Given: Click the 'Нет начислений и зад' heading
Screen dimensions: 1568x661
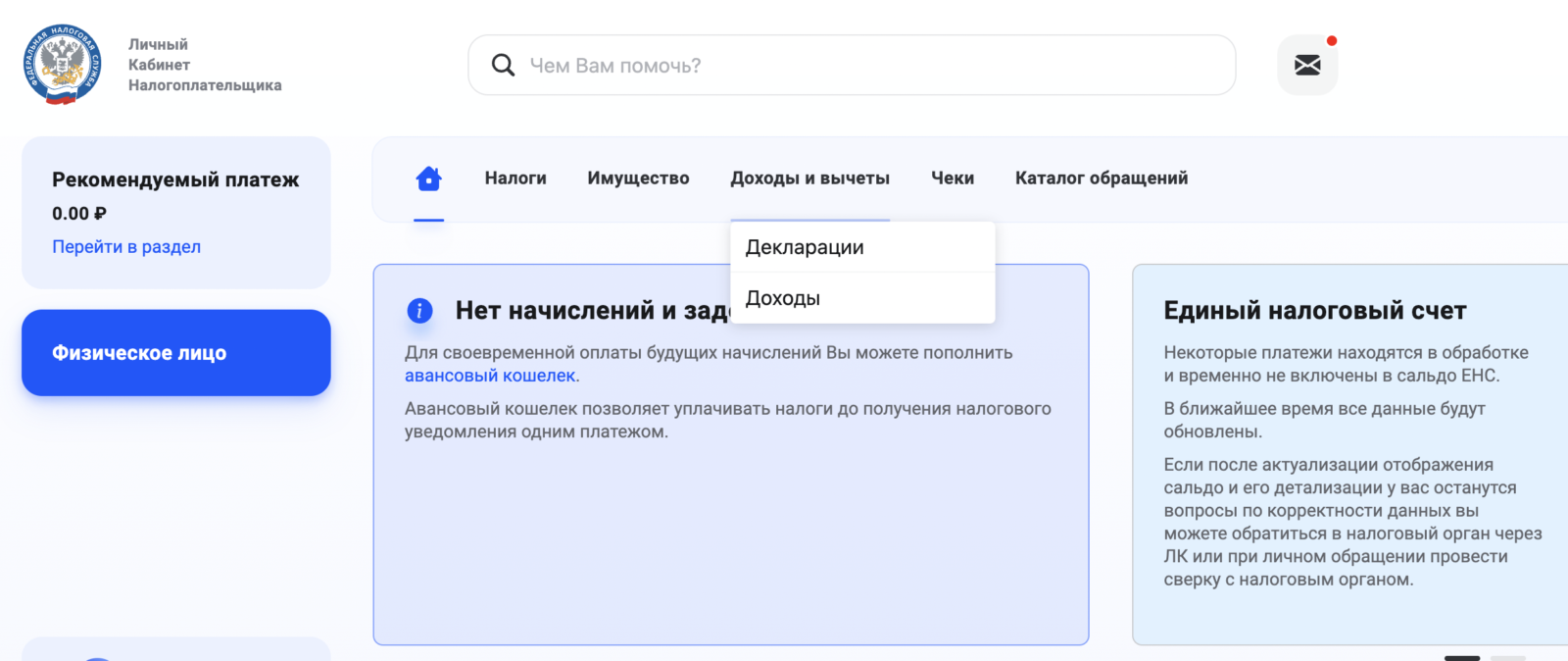Looking at the screenshot, I should [x=592, y=311].
